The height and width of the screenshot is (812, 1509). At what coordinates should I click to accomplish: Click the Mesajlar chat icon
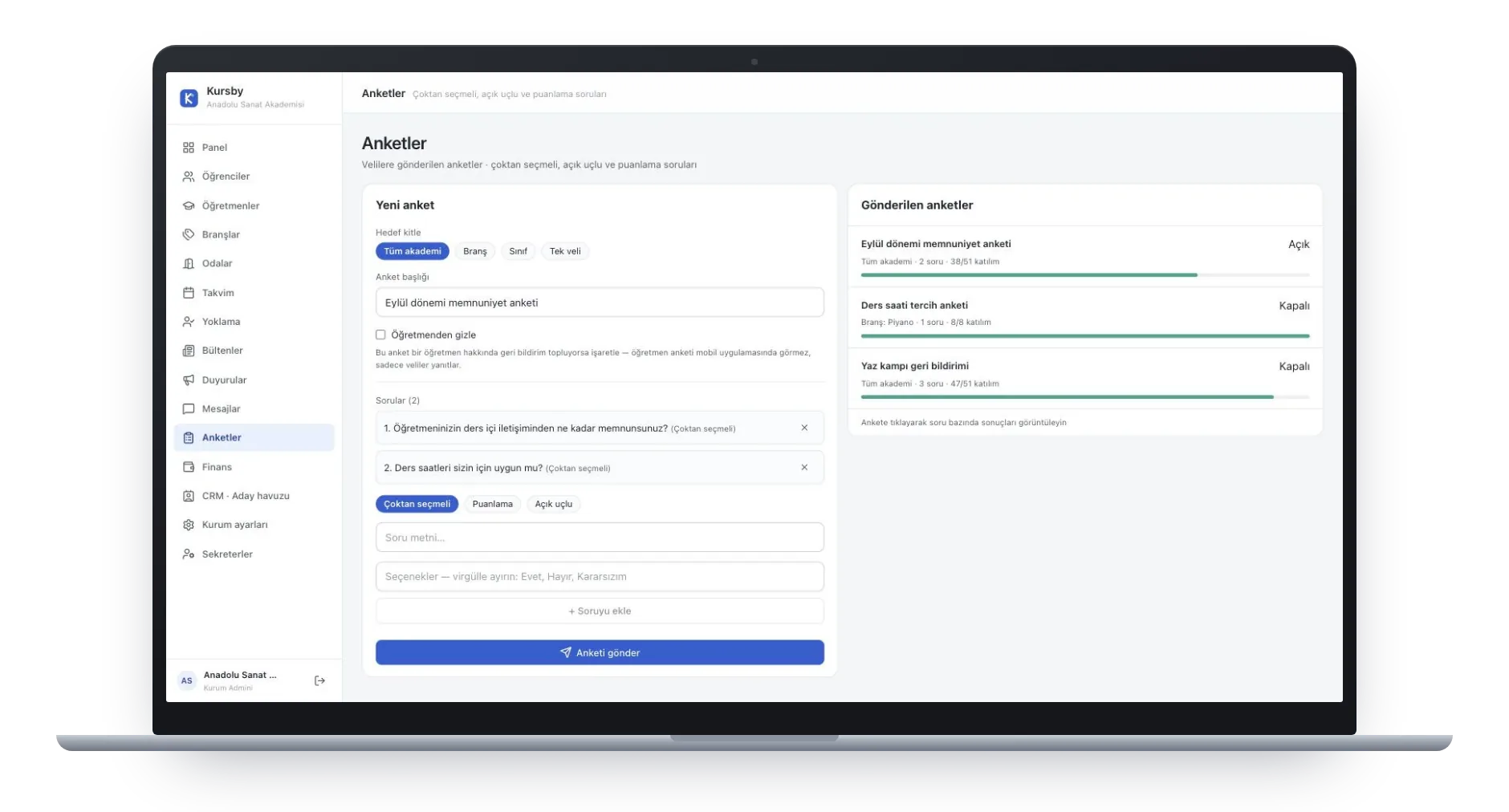189,409
